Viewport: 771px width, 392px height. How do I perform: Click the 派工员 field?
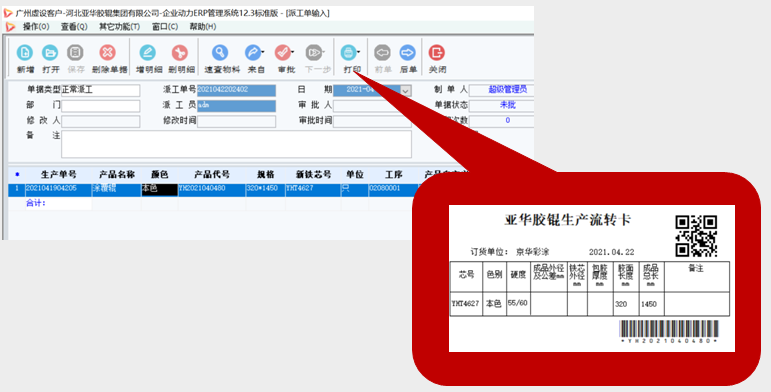(237, 106)
